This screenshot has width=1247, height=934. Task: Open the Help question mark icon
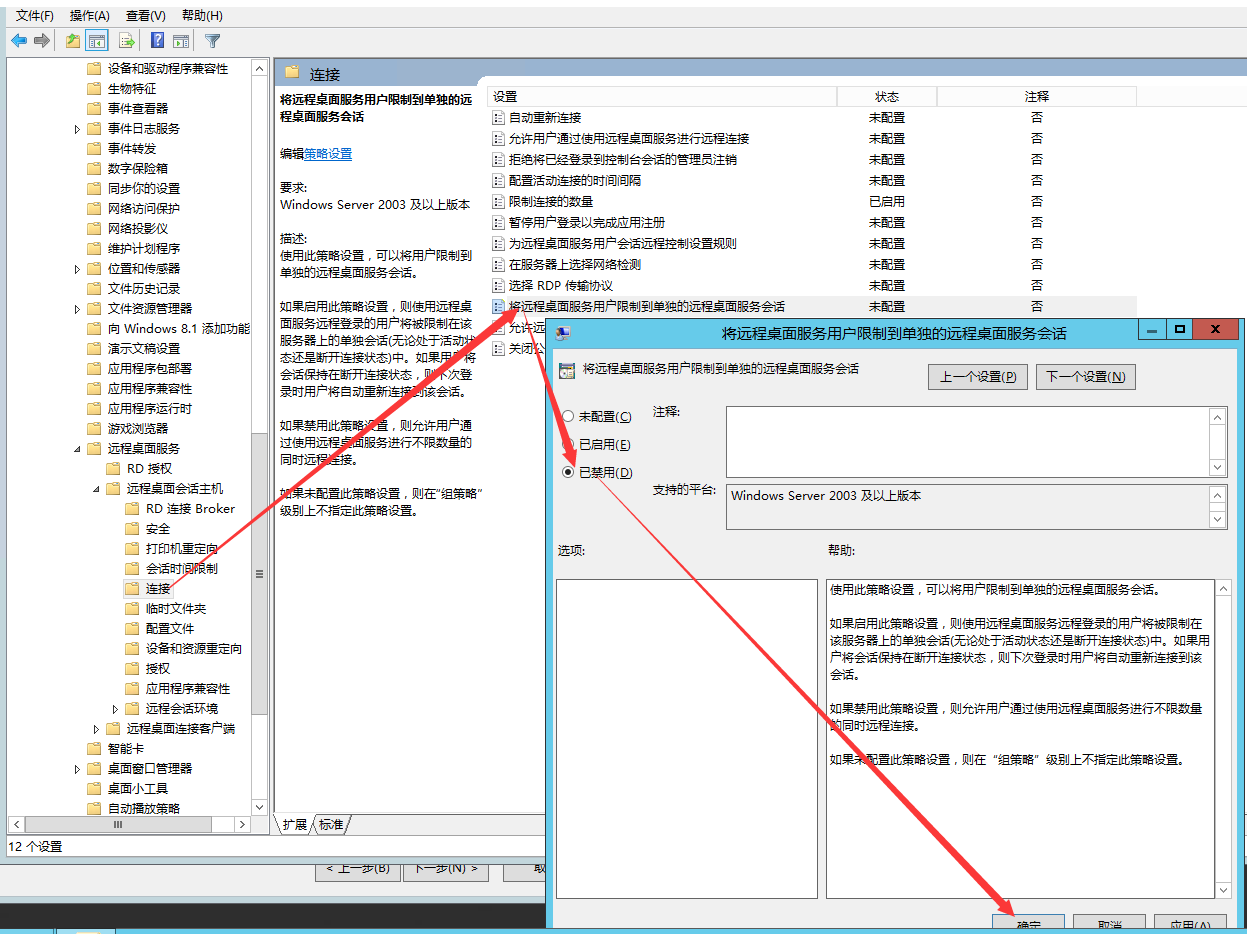point(158,41)
